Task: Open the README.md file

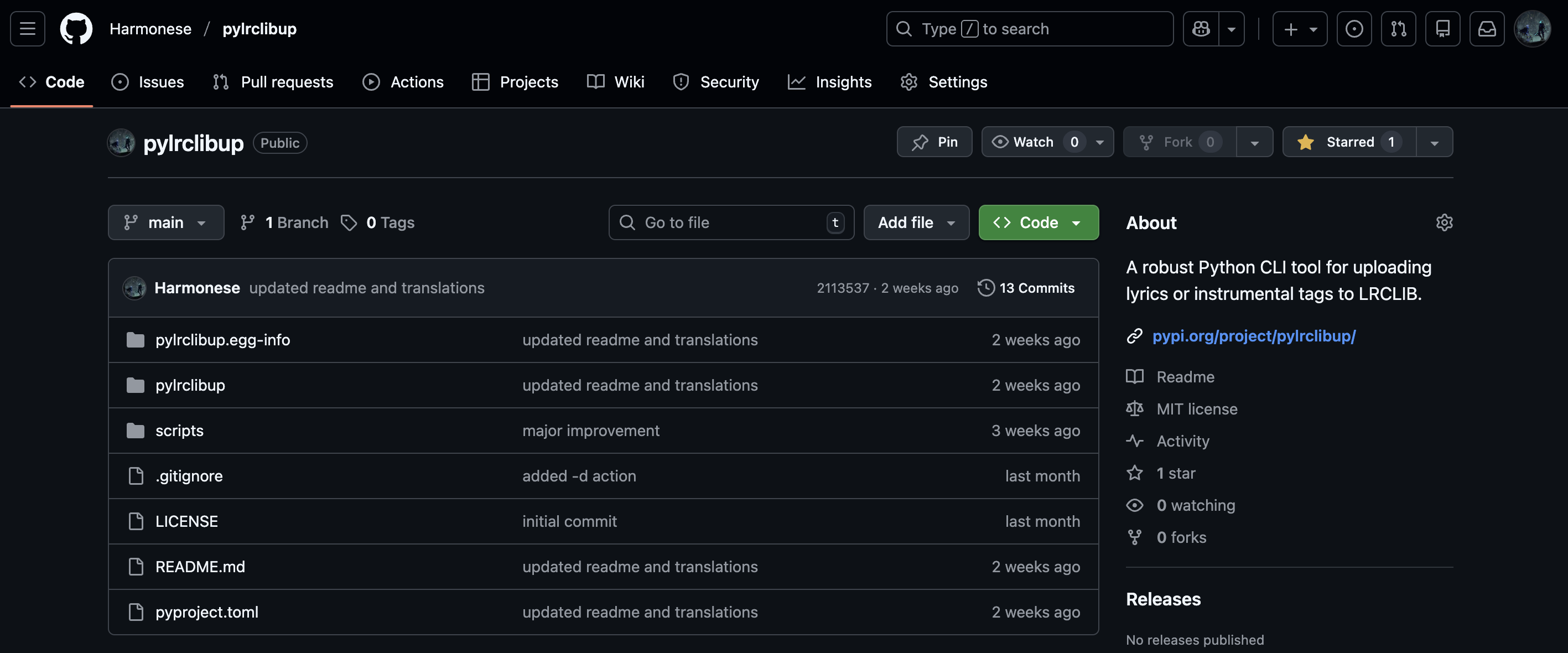Action: pos(200,567)
